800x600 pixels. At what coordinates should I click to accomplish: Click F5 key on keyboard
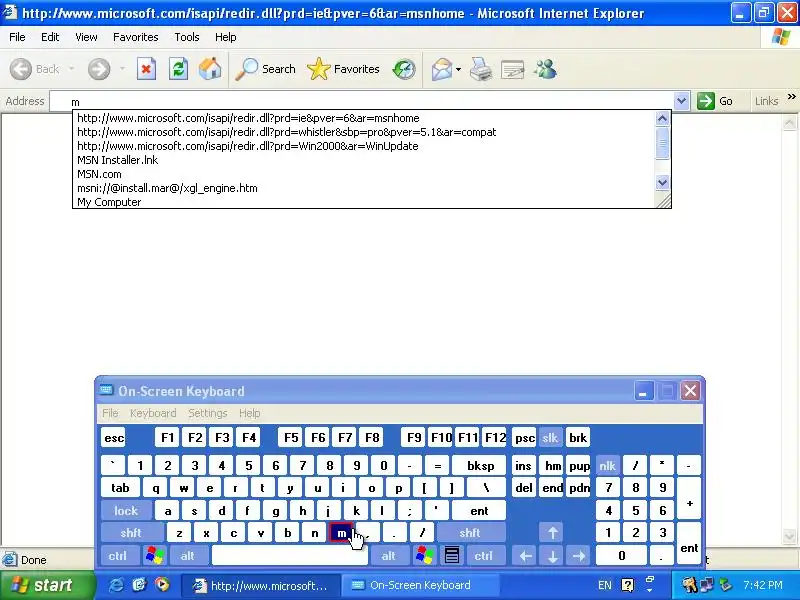[x=291, y=437]
